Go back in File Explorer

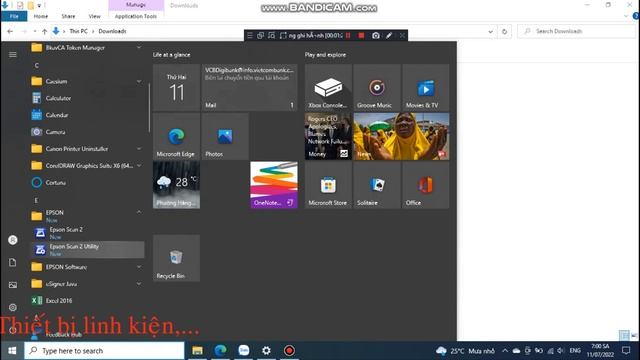pos(10,31)
